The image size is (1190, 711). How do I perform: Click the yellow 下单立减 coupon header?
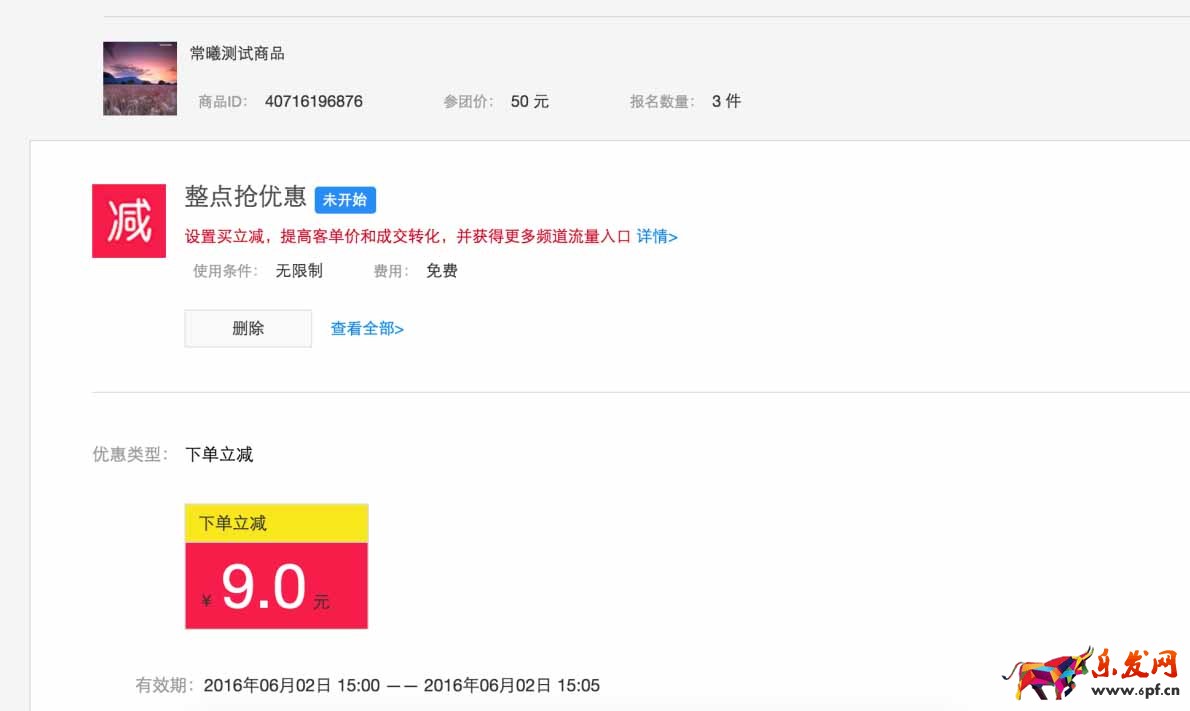click(x=276, y=522)
